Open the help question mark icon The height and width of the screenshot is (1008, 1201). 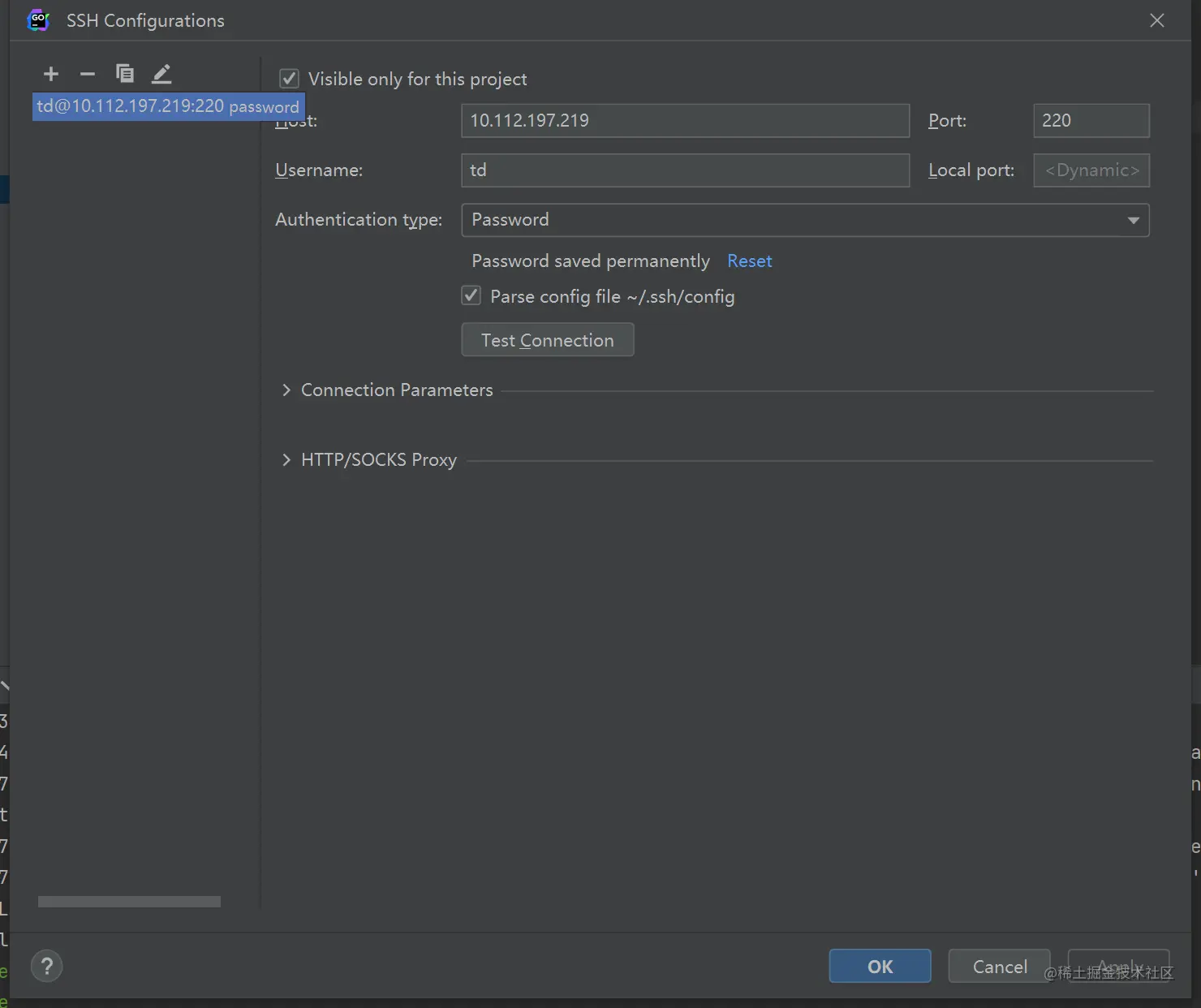coord(47,966)
